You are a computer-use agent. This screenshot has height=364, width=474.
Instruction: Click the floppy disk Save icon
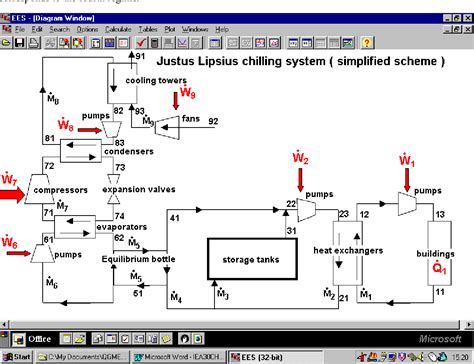(20, 43)
